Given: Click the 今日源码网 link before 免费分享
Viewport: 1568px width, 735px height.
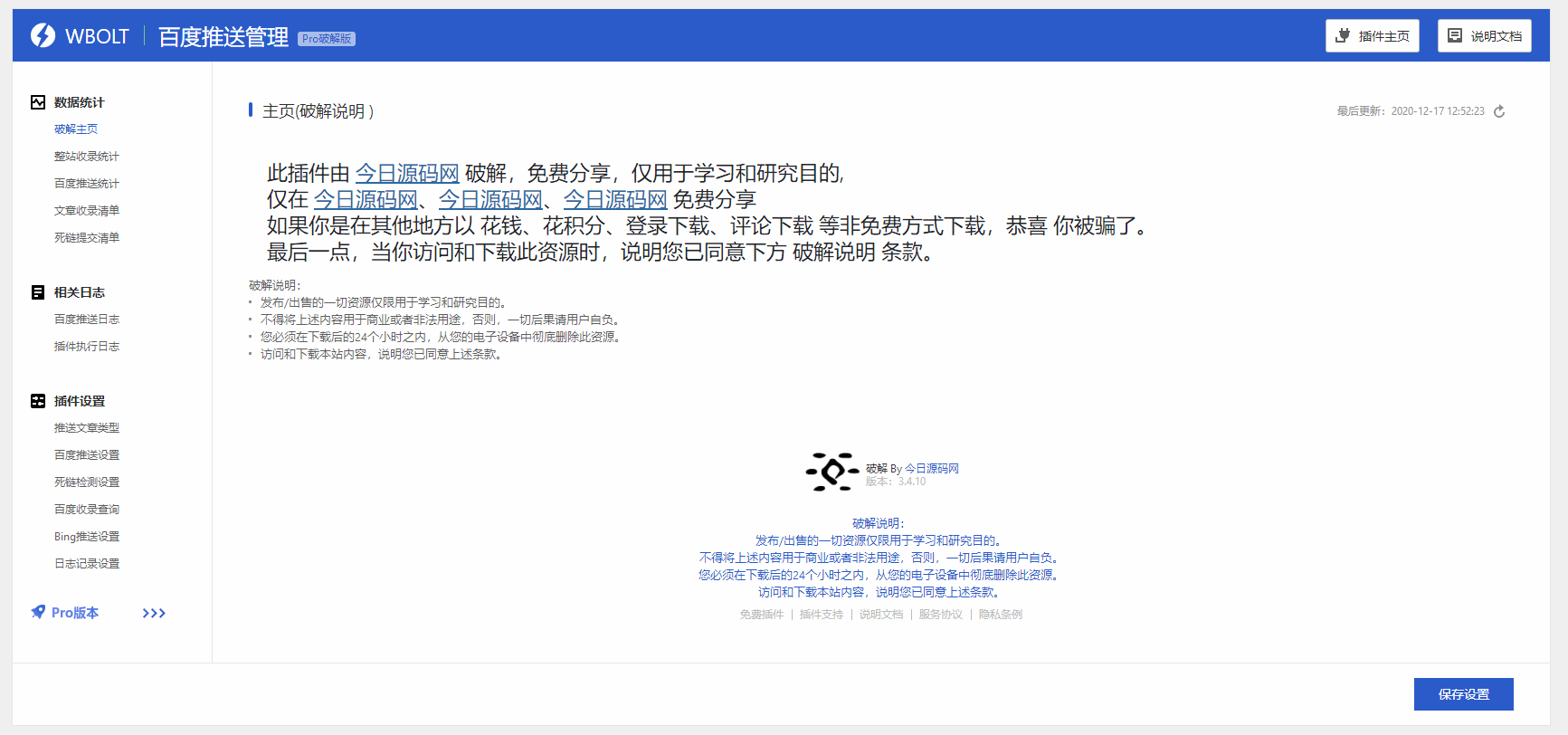Looking at the screenshot, I should coord(615,199).
